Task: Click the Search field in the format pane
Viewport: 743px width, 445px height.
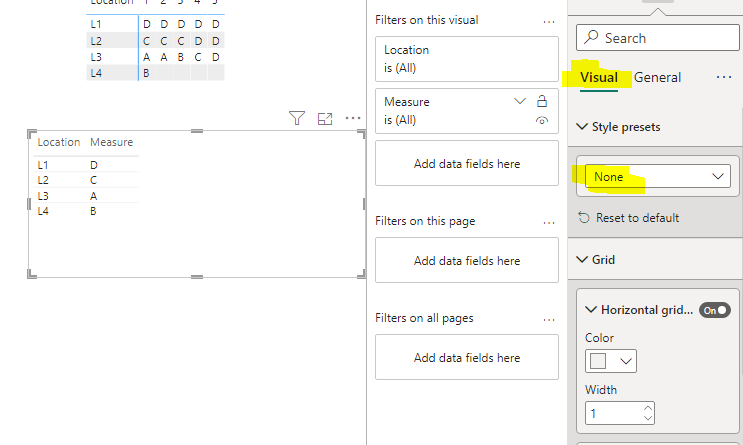Action: coord(658,37)
